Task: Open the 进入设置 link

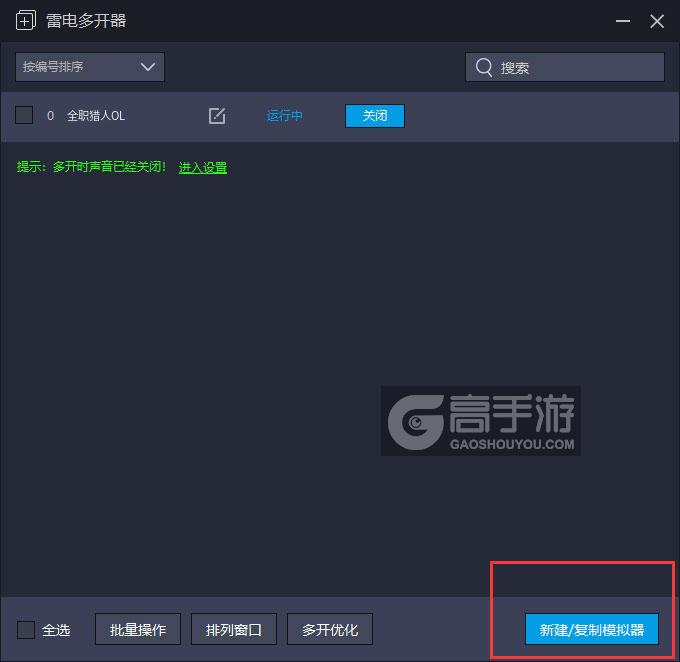Action: [x=203, y=167]
